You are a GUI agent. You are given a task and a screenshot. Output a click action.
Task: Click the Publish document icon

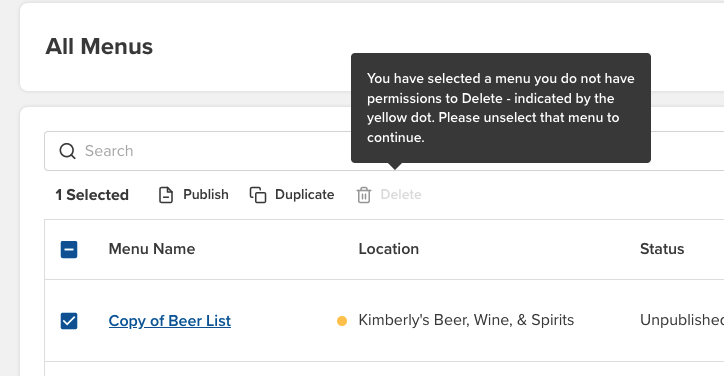tap(166, 195)
